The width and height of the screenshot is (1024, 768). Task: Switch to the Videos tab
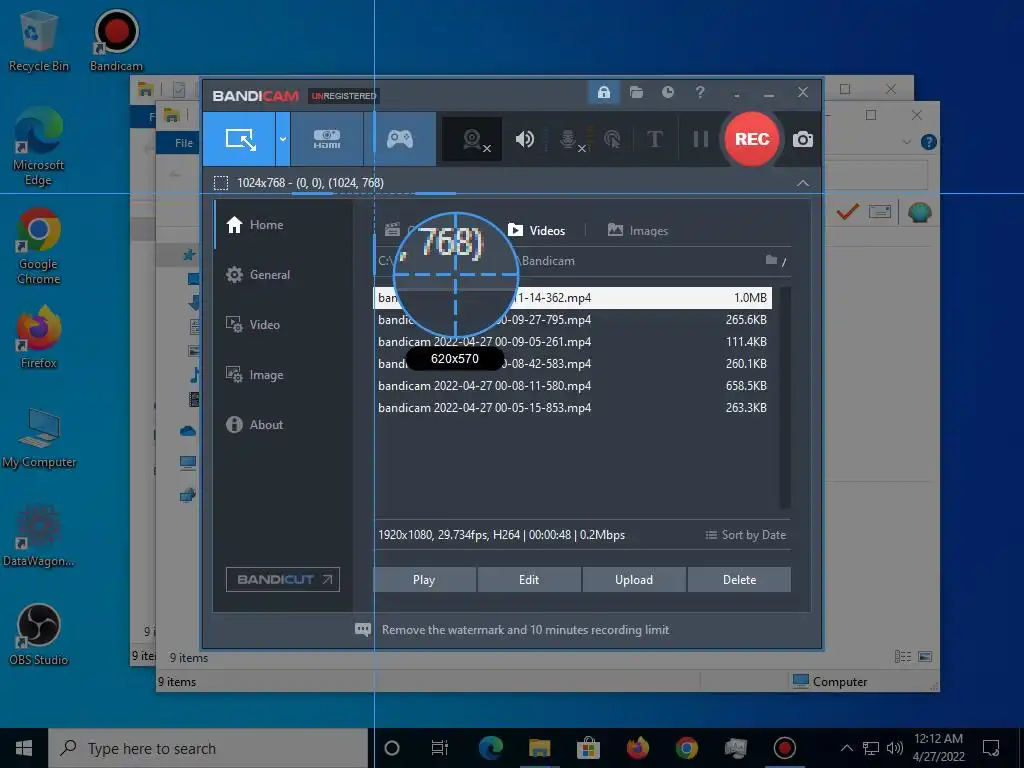(536, 231)
